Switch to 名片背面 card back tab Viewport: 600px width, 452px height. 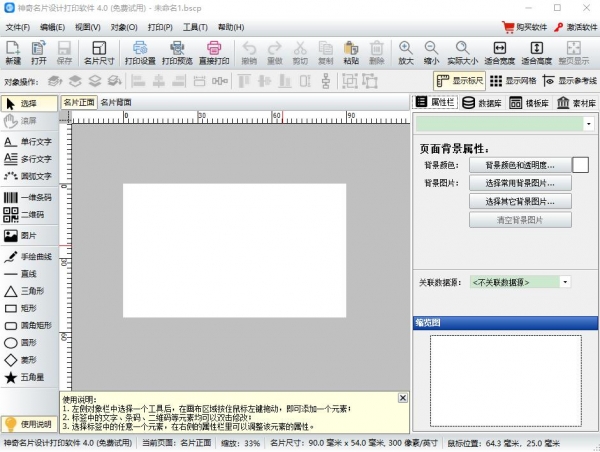[116, 103]
